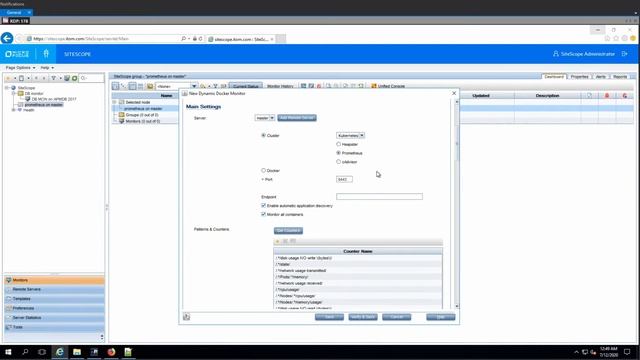Open the Kubernetes cluster type dropdown
The height and width of the screenshot is (360, 640).
350,135
